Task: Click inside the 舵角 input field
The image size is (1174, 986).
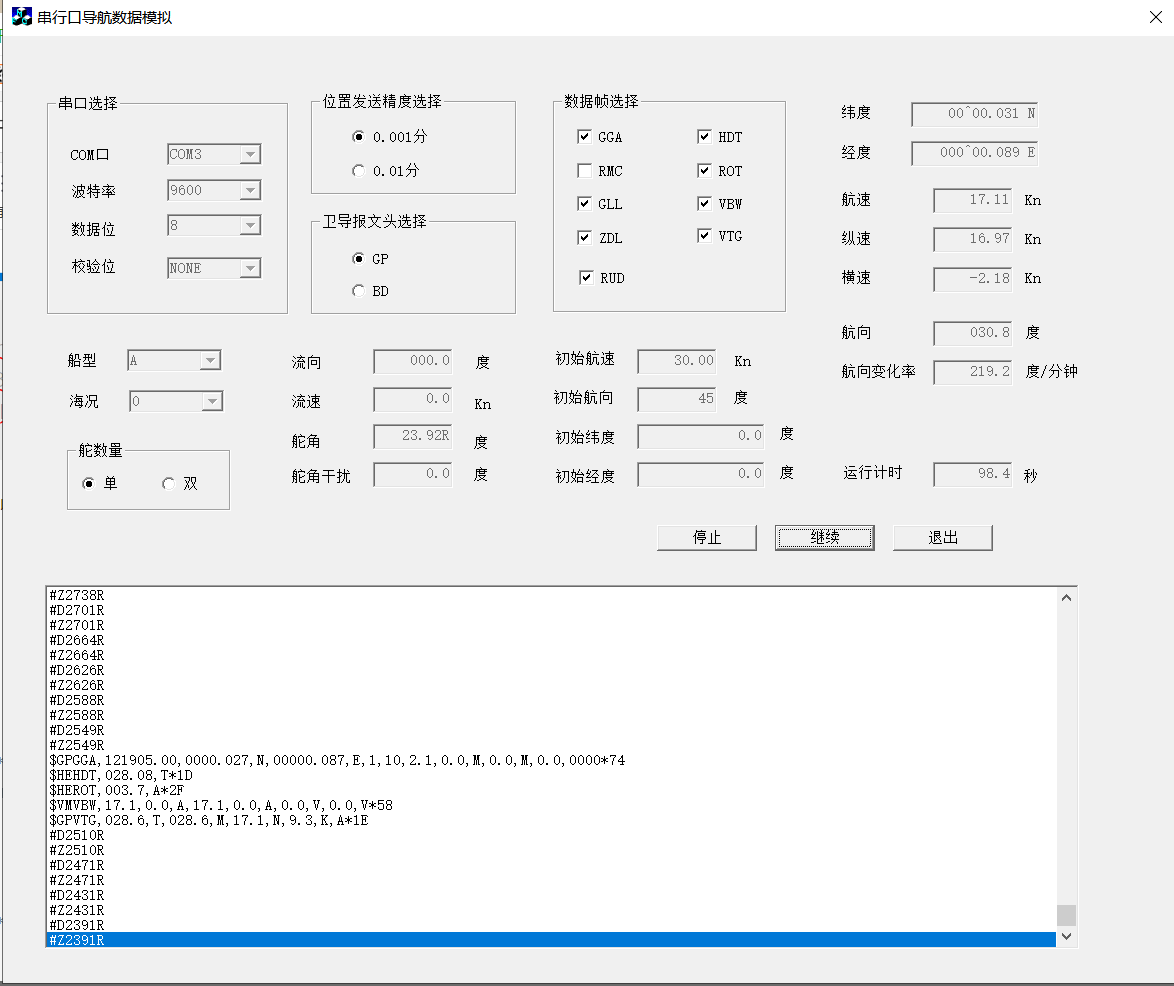Action: tap(411, 436)
